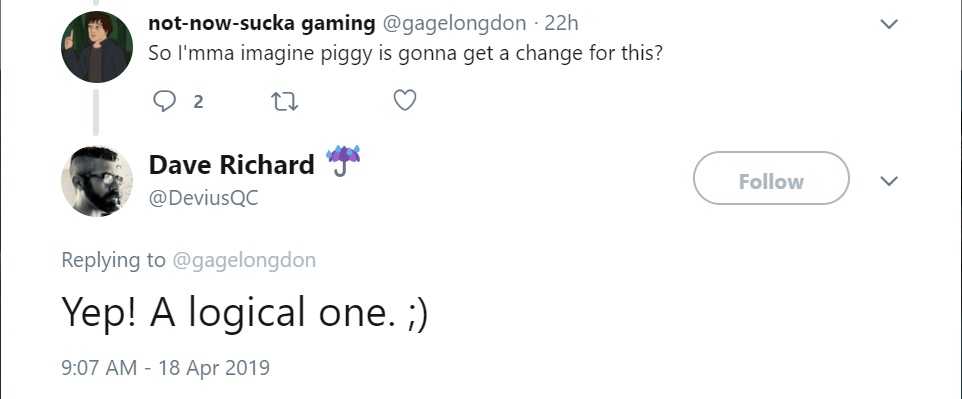
Task: Click the umbrella emoji beside Dave Richard
Action: pyautogui.click(x=343, y=161)
